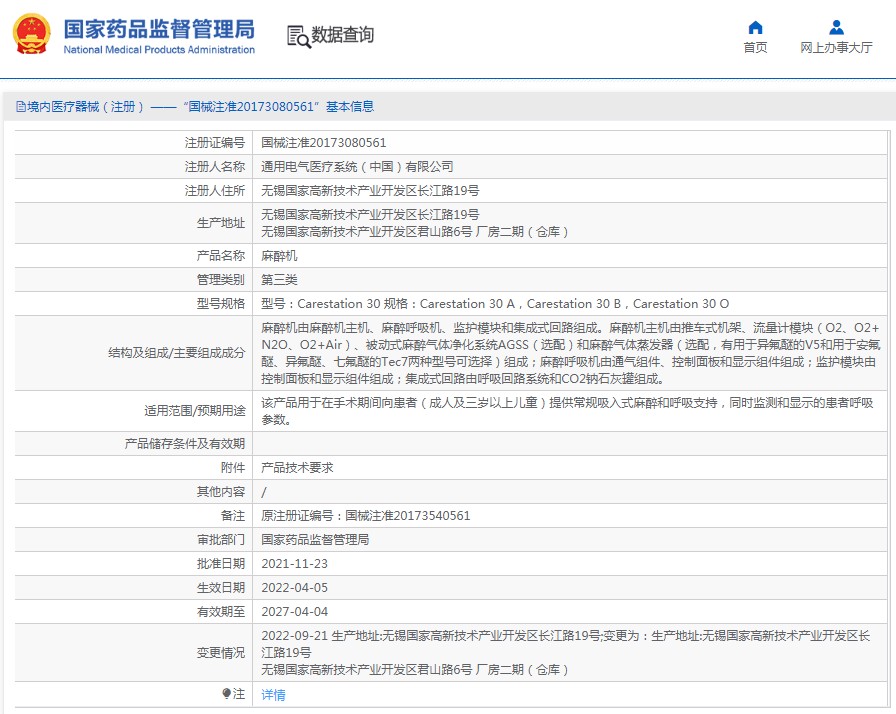Screen dimensions: 896x714
Task: Click 生产地址 label cell
Action: tap(133, 223)
